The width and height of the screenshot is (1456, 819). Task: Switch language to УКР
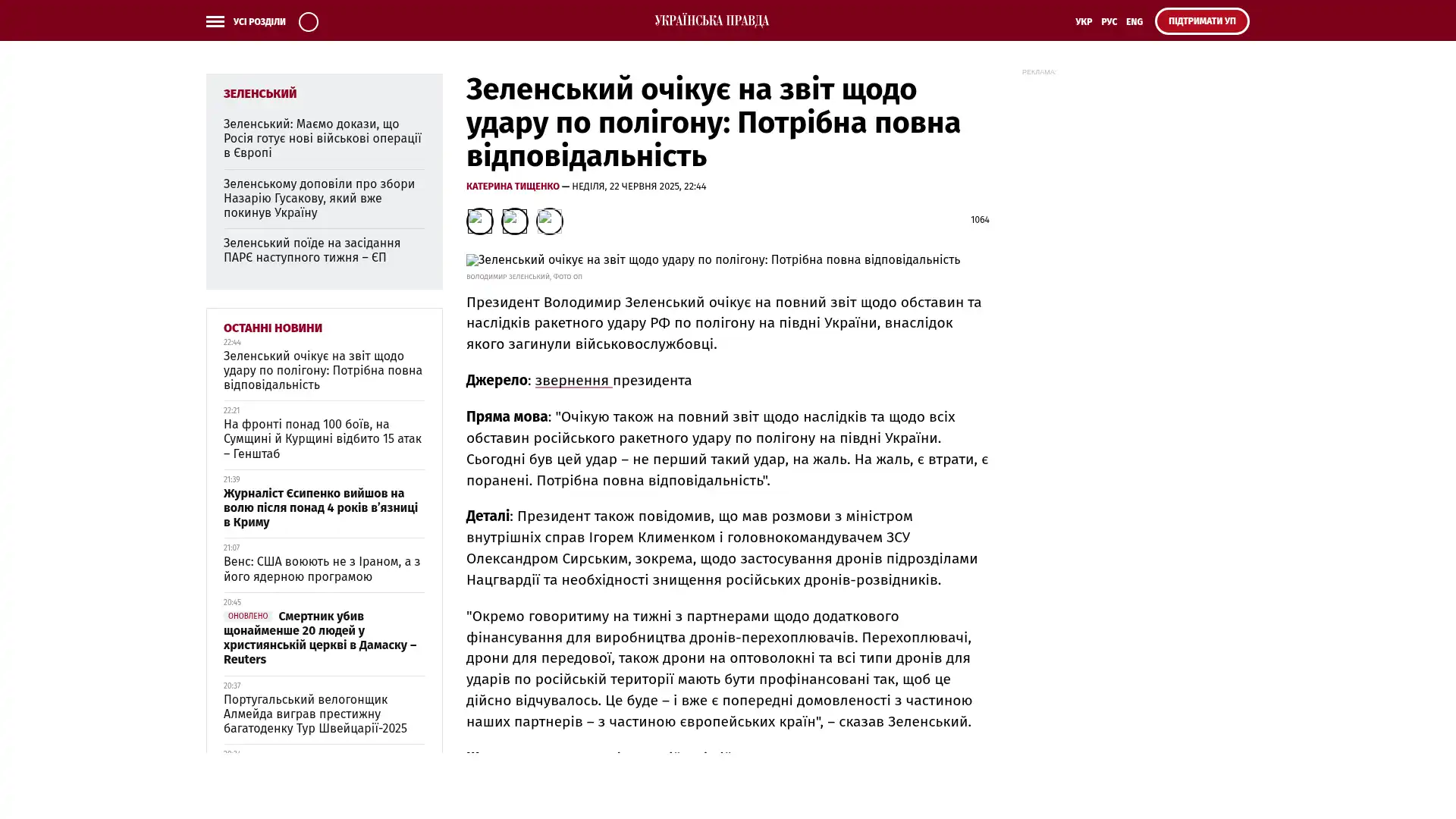pyautogui.click(x=1083, y=22)
